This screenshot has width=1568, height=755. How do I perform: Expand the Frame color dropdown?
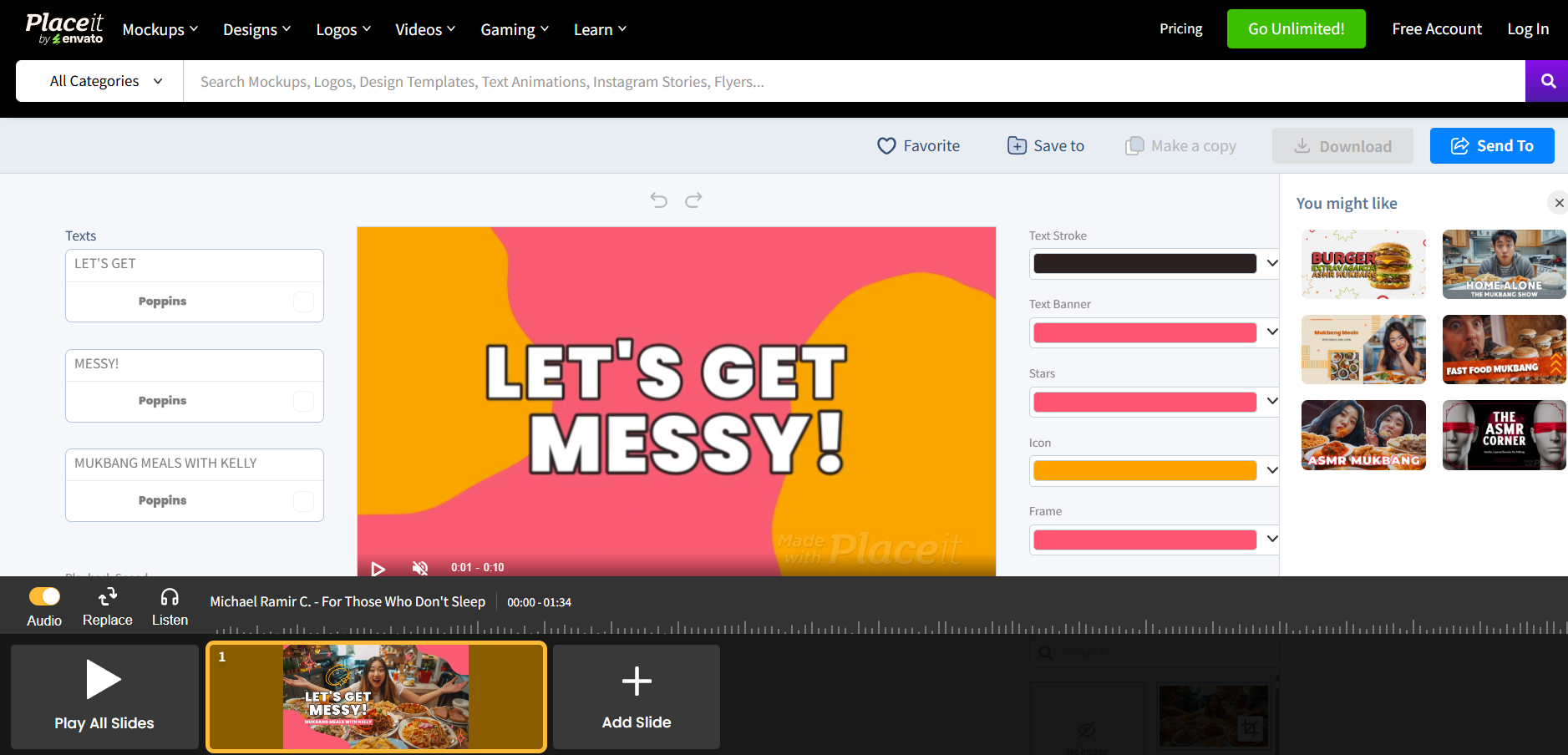(1271, 540)
